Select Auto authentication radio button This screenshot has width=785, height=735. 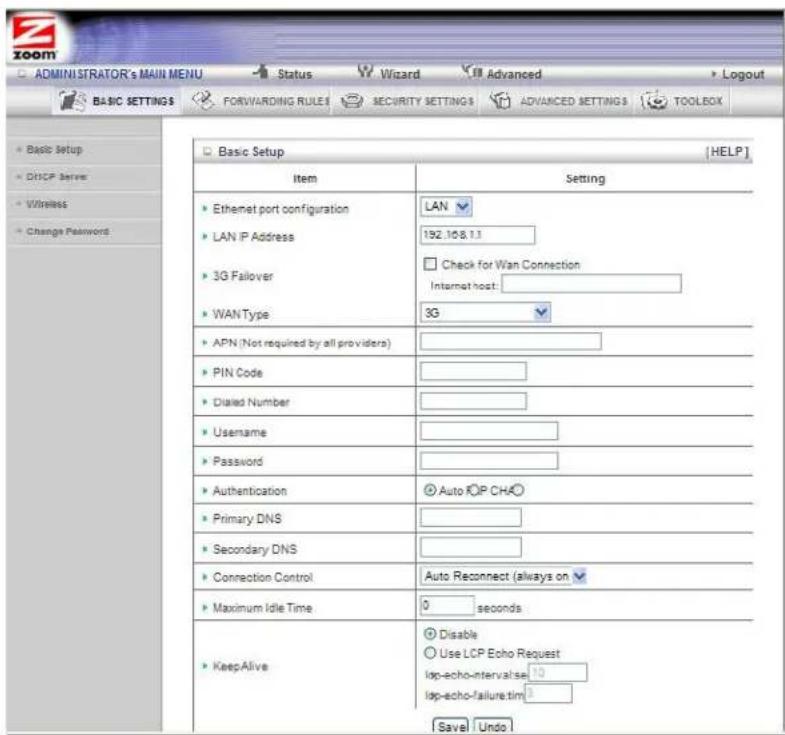(430, 490)
